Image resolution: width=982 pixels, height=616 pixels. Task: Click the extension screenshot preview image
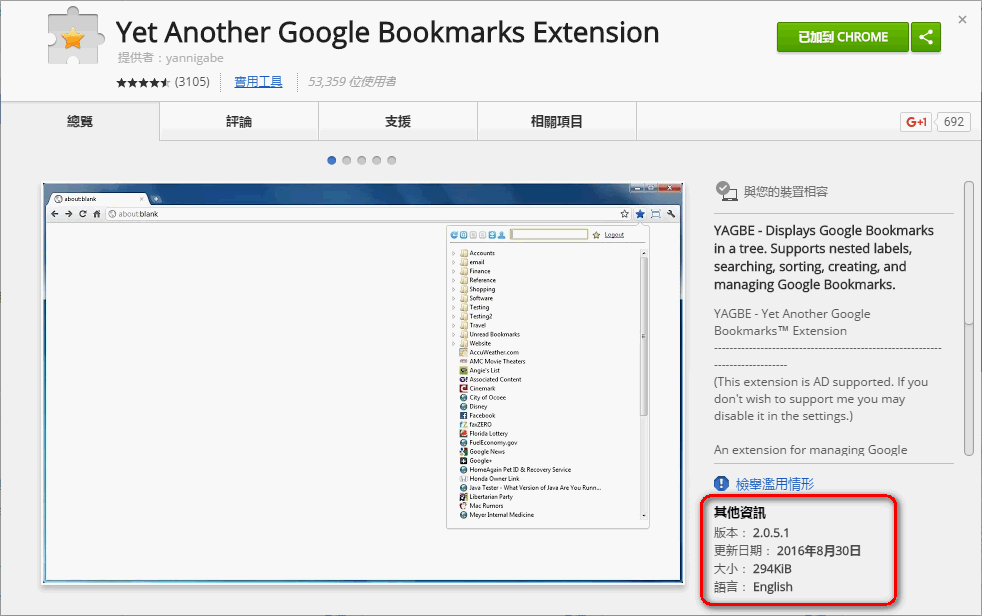pyautogui.click(x=365, y=382)
